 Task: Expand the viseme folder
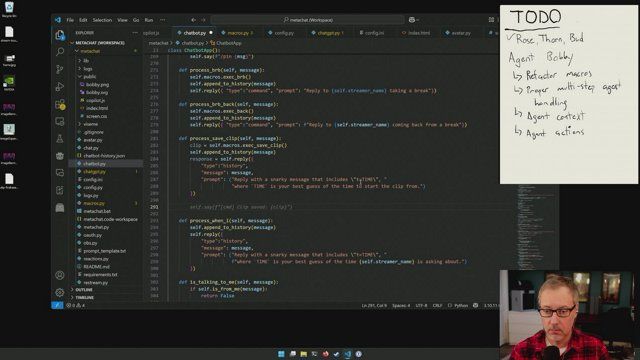[x=90, y=124]
